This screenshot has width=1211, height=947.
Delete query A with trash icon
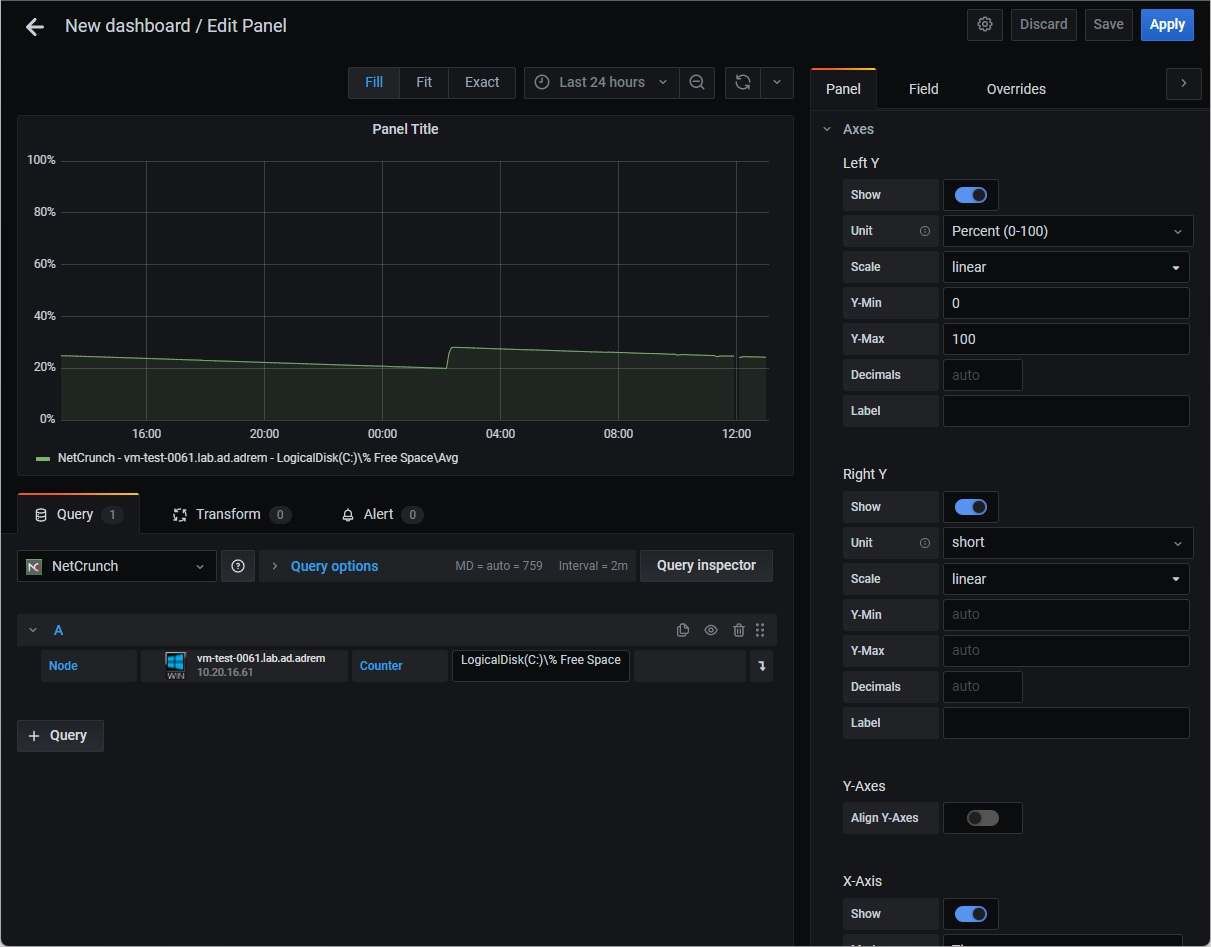pyautogui.click(x=739, y=630)
